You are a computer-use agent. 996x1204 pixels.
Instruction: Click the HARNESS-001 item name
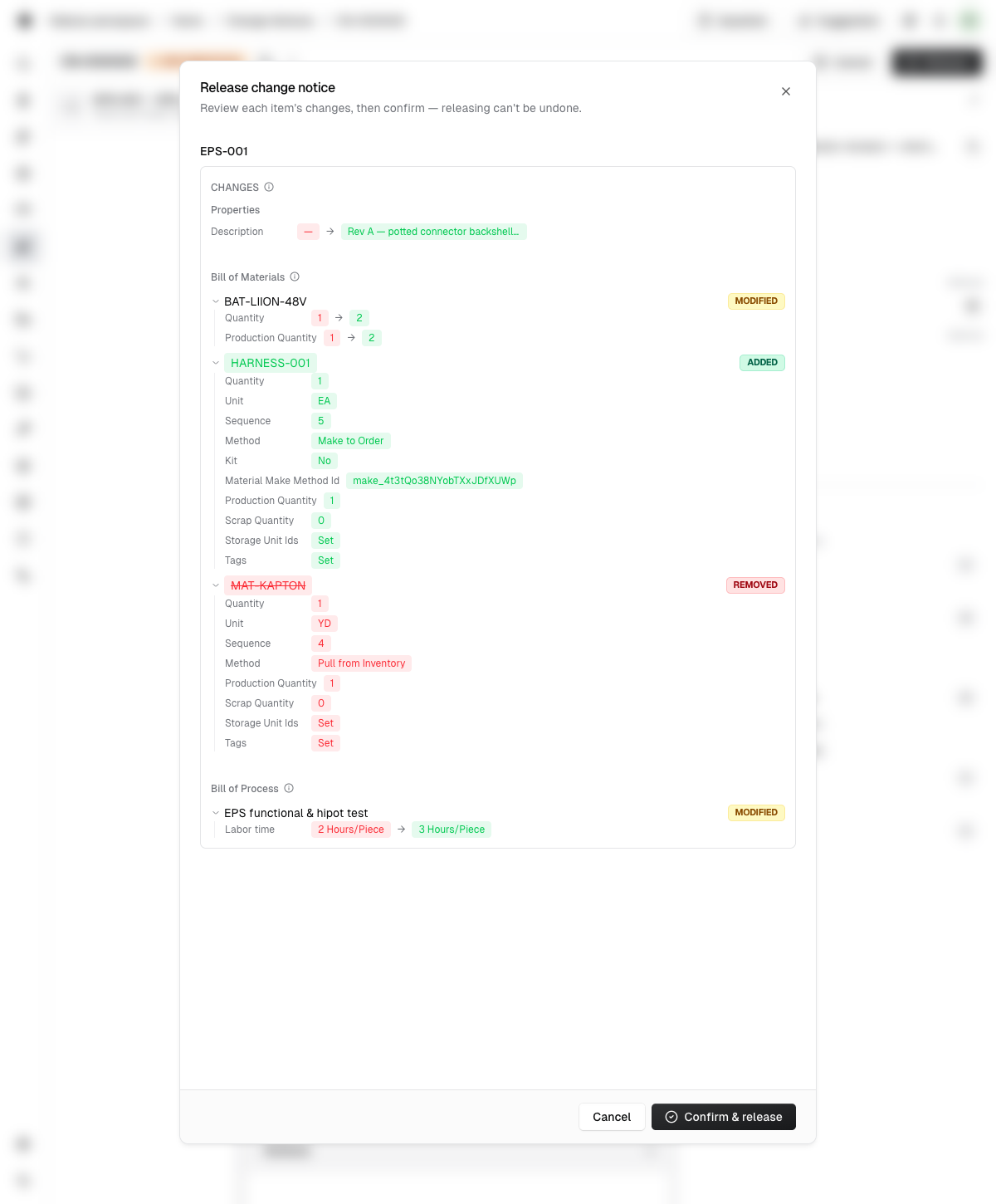[x=271, y=363]
